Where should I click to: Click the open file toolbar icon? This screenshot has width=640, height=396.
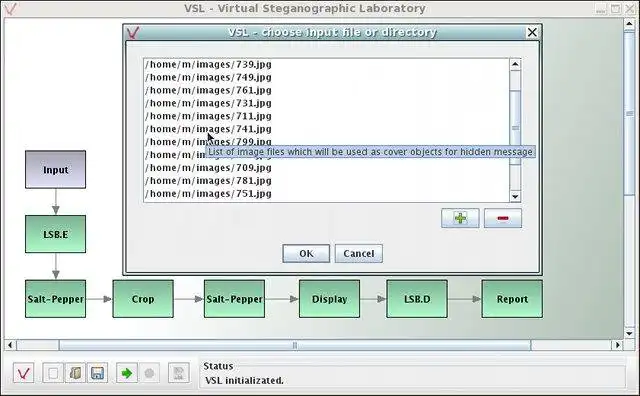(x=75, y=373)
